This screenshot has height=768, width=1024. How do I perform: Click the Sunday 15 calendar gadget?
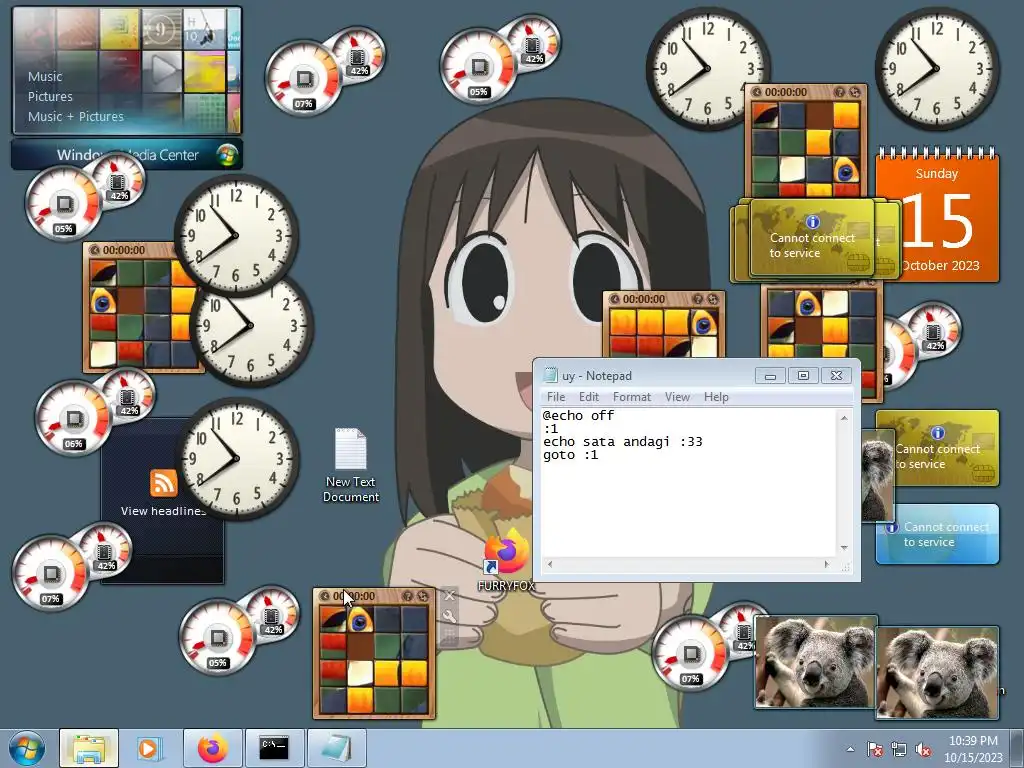click(x=937, y=216)
